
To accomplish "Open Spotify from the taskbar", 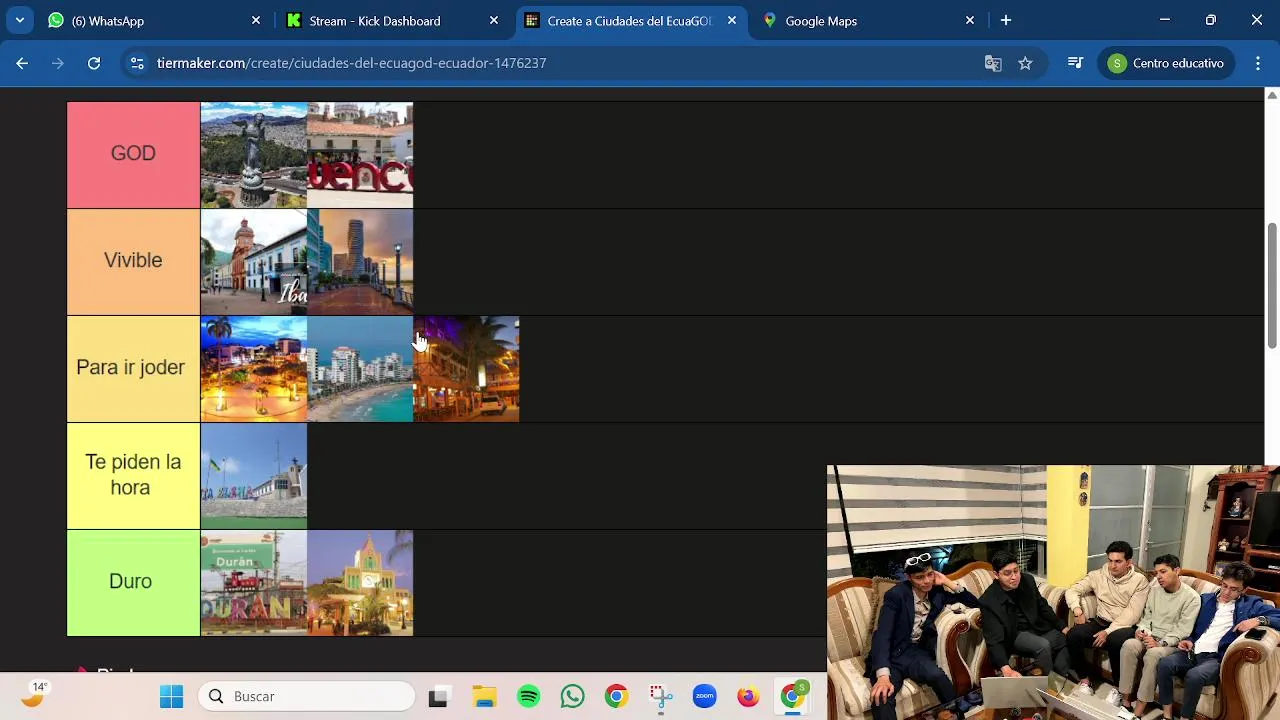I will (x=528, y=697).
